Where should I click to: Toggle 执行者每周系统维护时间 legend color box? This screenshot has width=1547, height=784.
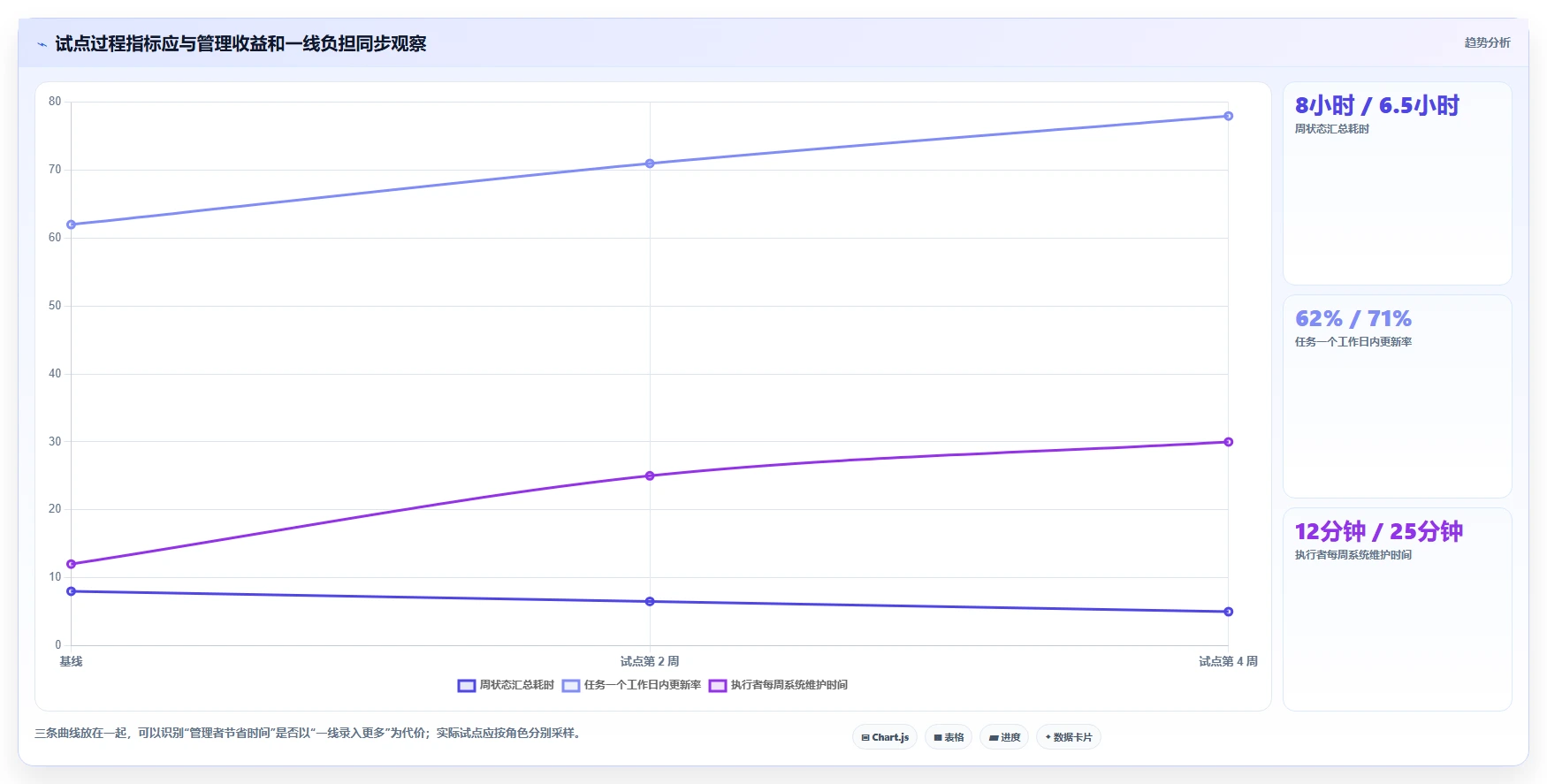718,685
